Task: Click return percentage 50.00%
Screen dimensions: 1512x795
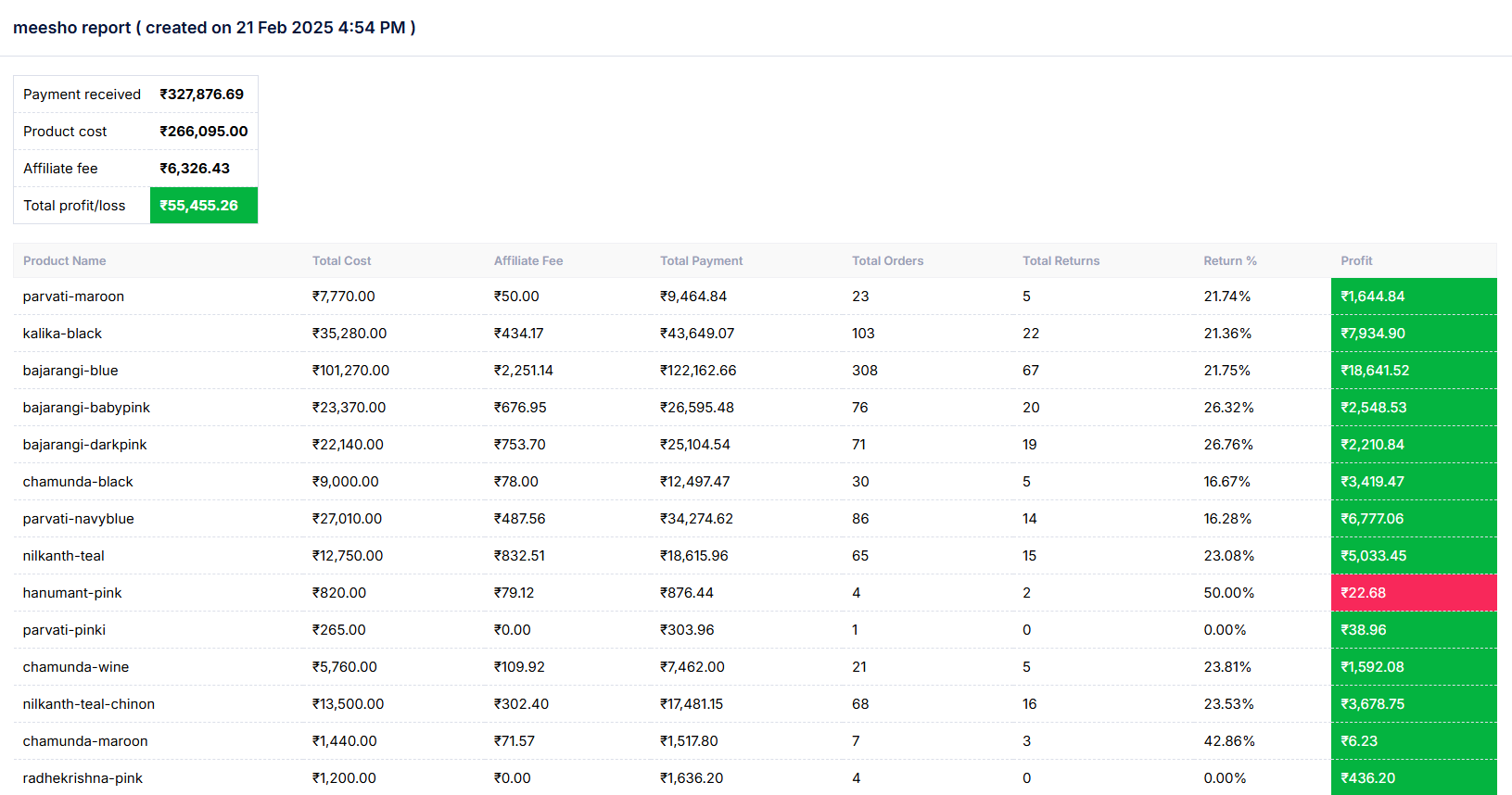Action: tap(1228, 593)
